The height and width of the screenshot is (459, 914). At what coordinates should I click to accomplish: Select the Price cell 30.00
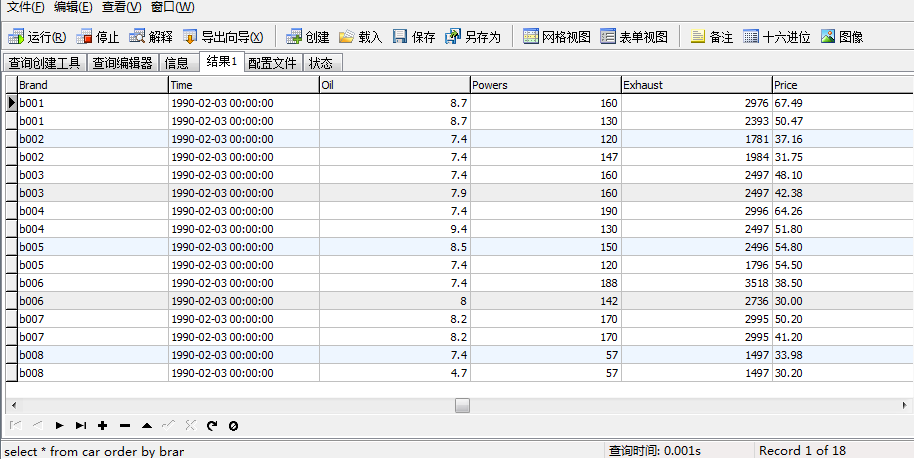click(x=843, y=302)
